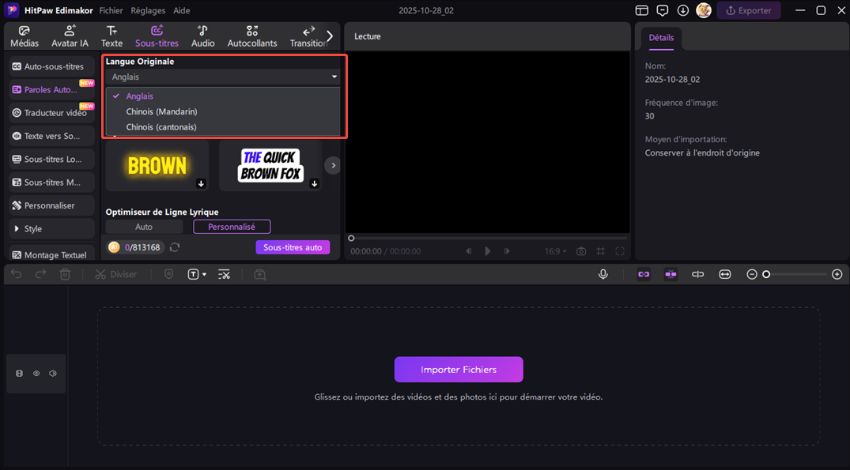The width and height of the screenshot is (850, 470).
Task: Select the Personnalisé optimizer option
Action: [231, 227]
